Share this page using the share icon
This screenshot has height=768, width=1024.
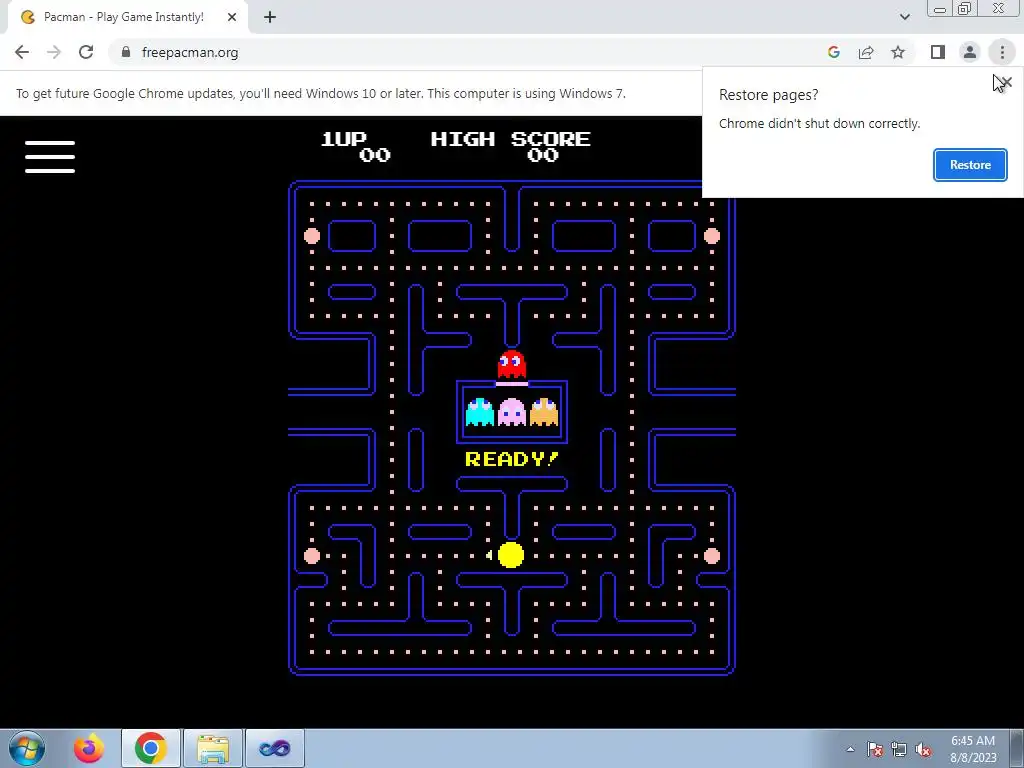866,52
